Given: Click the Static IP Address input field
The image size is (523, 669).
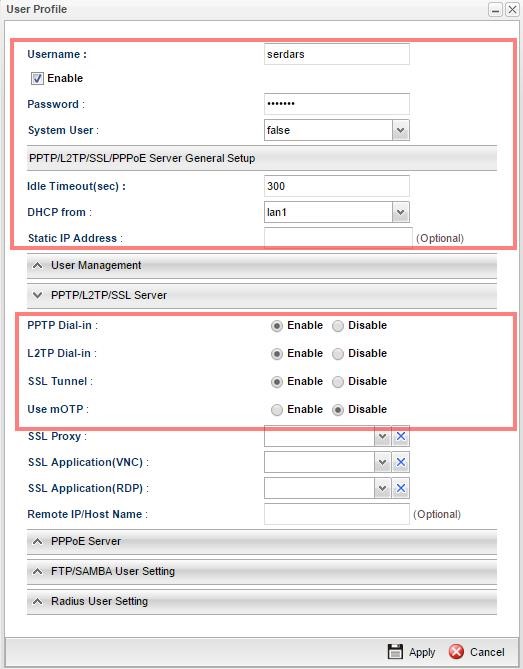Looking at the screenshot, I should coord(338,237).
